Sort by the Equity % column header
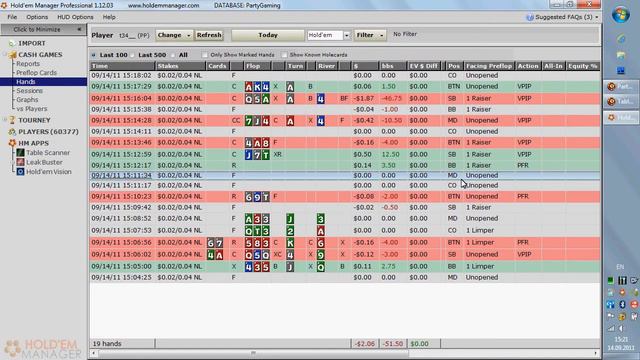Viewport: 640px width, 360px height. (x=582, y=66)
